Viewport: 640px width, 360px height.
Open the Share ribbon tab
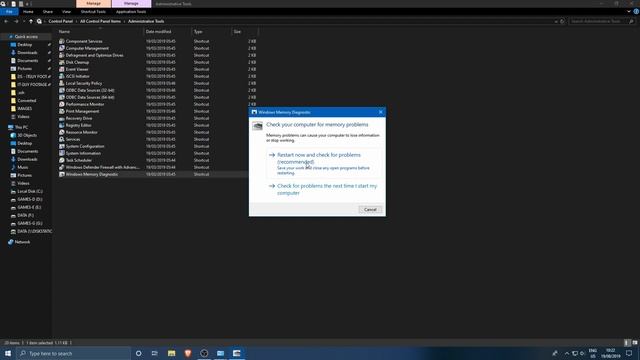(48, 11)
